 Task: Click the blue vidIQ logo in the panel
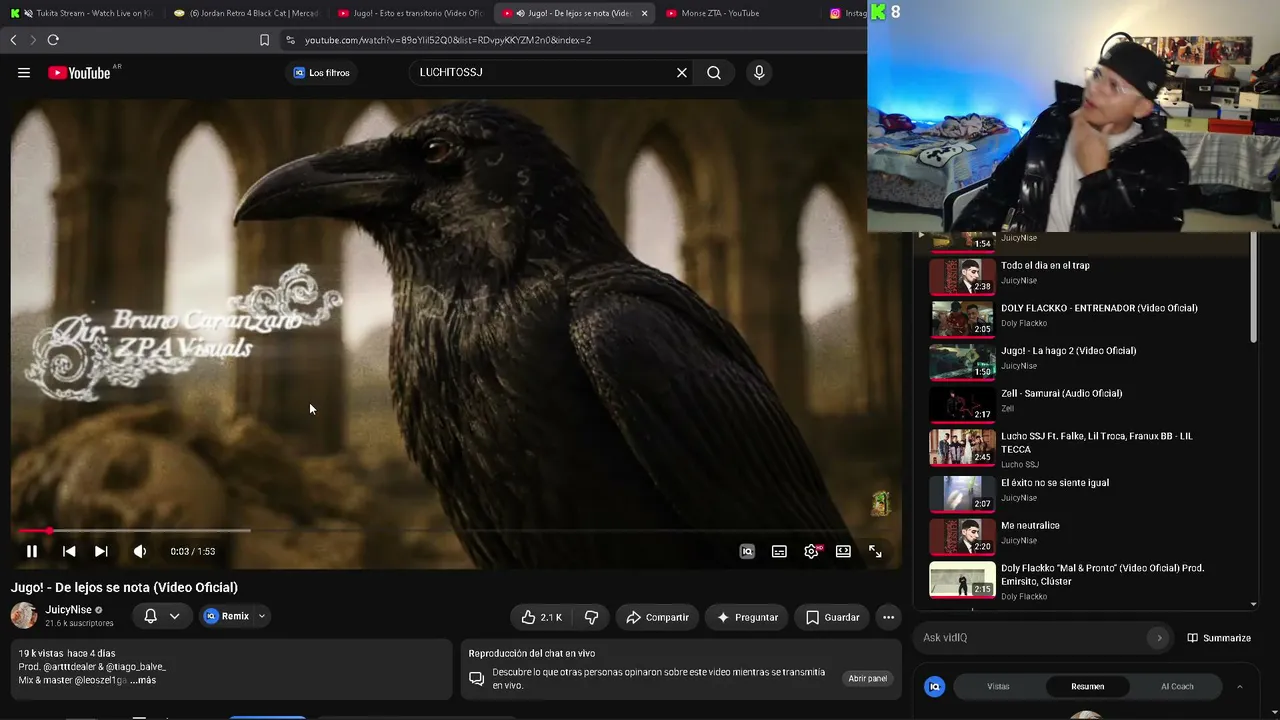(x=935, y=687)
